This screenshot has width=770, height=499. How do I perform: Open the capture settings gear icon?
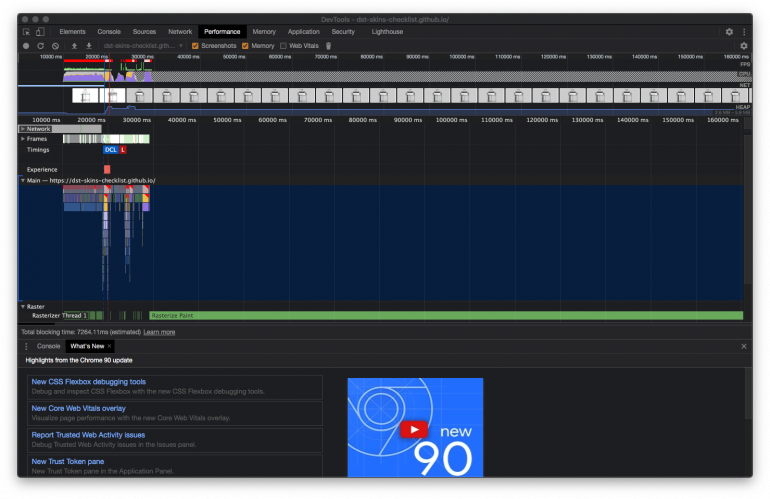click(743, 45)
